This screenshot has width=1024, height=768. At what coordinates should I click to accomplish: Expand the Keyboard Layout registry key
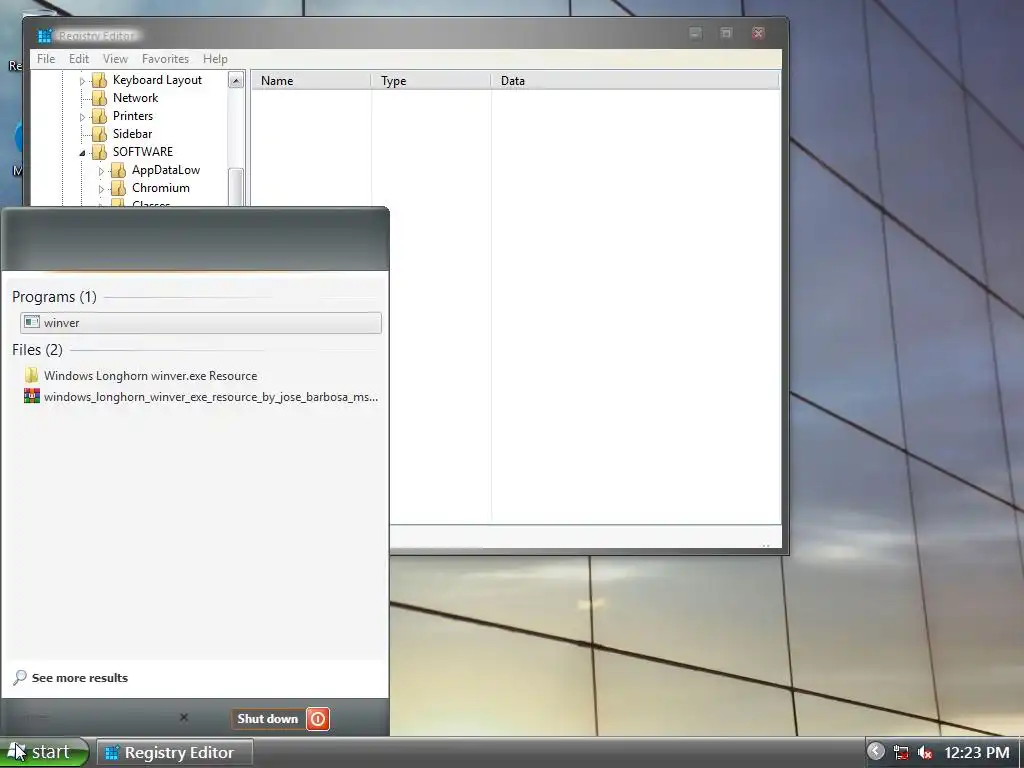point(82,81)
